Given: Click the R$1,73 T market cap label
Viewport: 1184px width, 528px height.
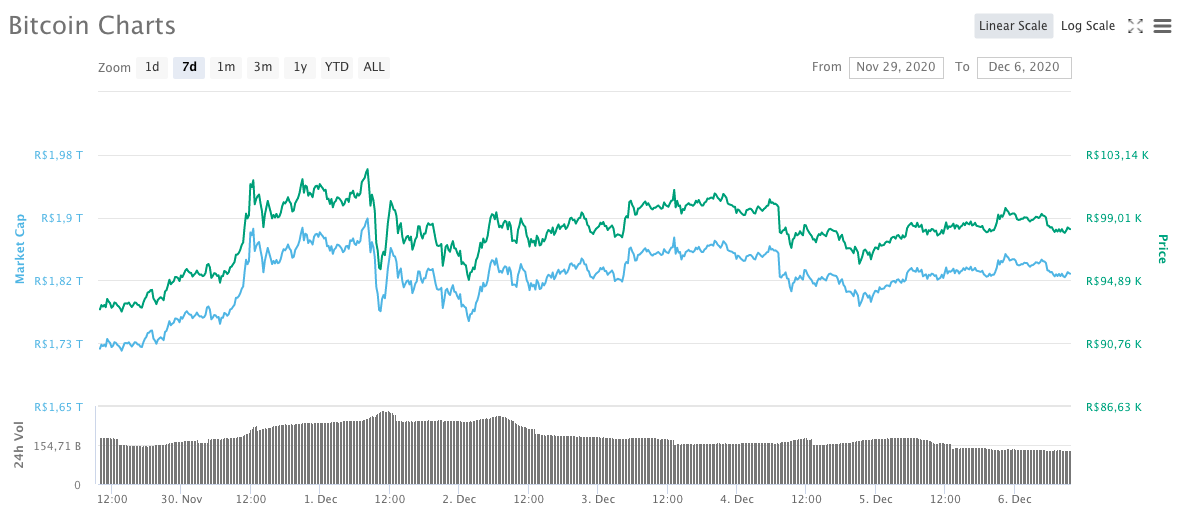Looking at the screenshot, I should point(59,344).
